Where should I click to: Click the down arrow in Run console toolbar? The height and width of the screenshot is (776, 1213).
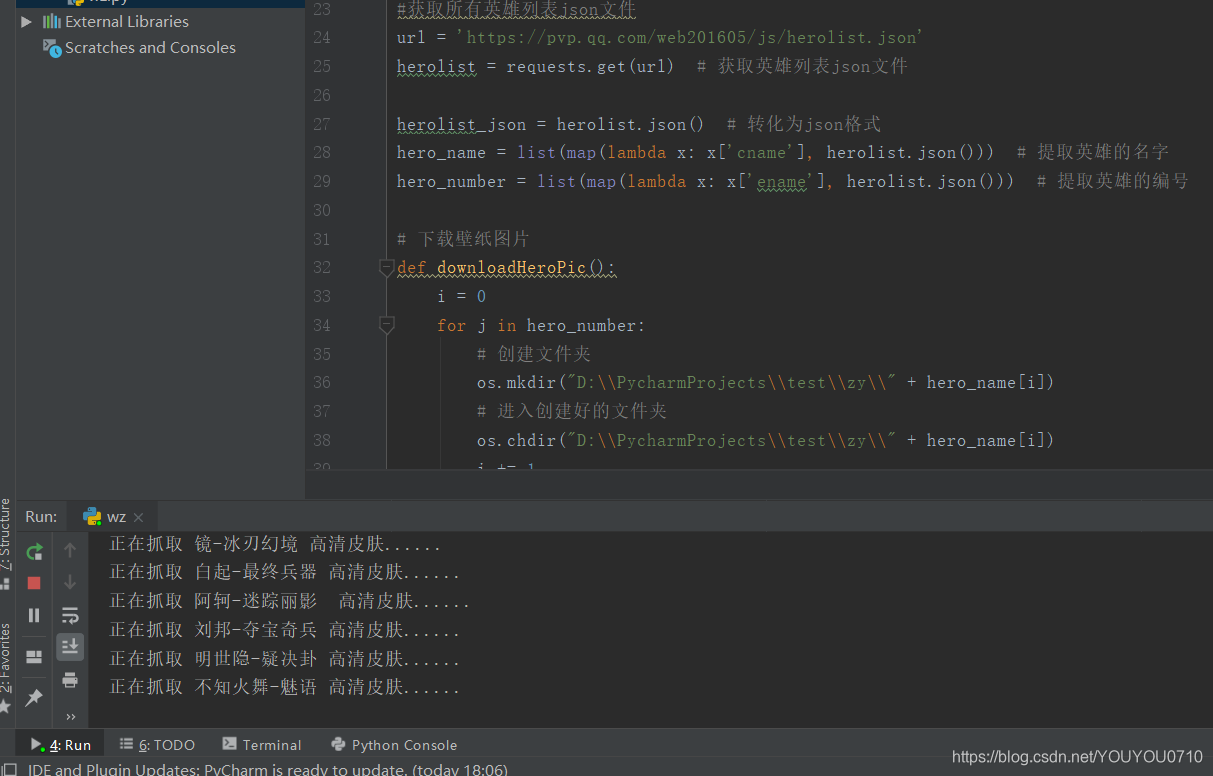pos(70,582)
